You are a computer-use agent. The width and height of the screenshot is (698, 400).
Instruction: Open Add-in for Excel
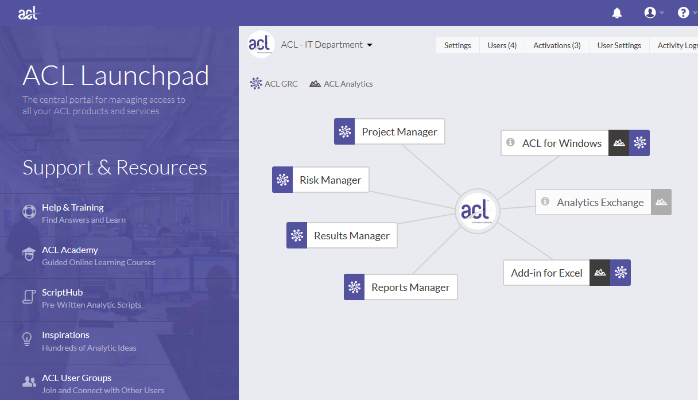(547, 273)
